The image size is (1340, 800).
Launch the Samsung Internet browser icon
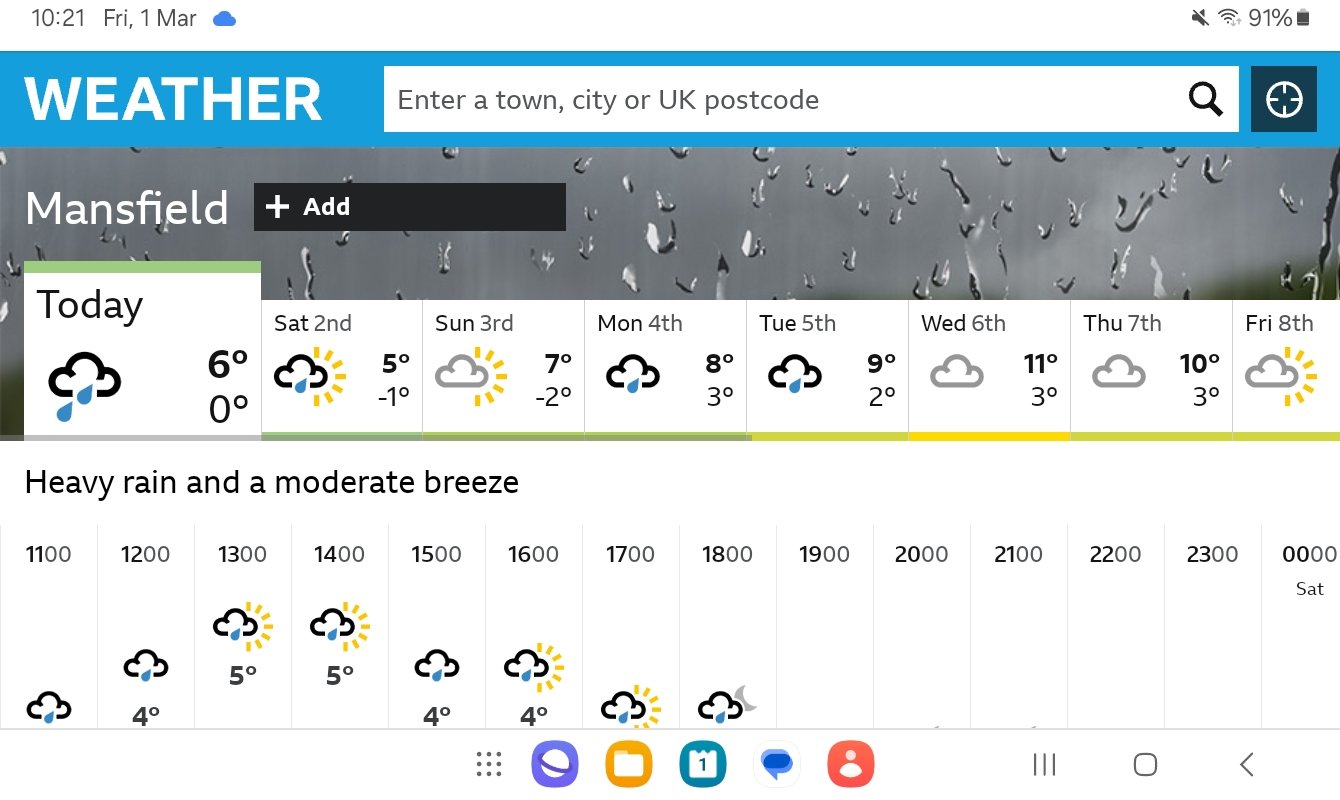tap(555, 765)
